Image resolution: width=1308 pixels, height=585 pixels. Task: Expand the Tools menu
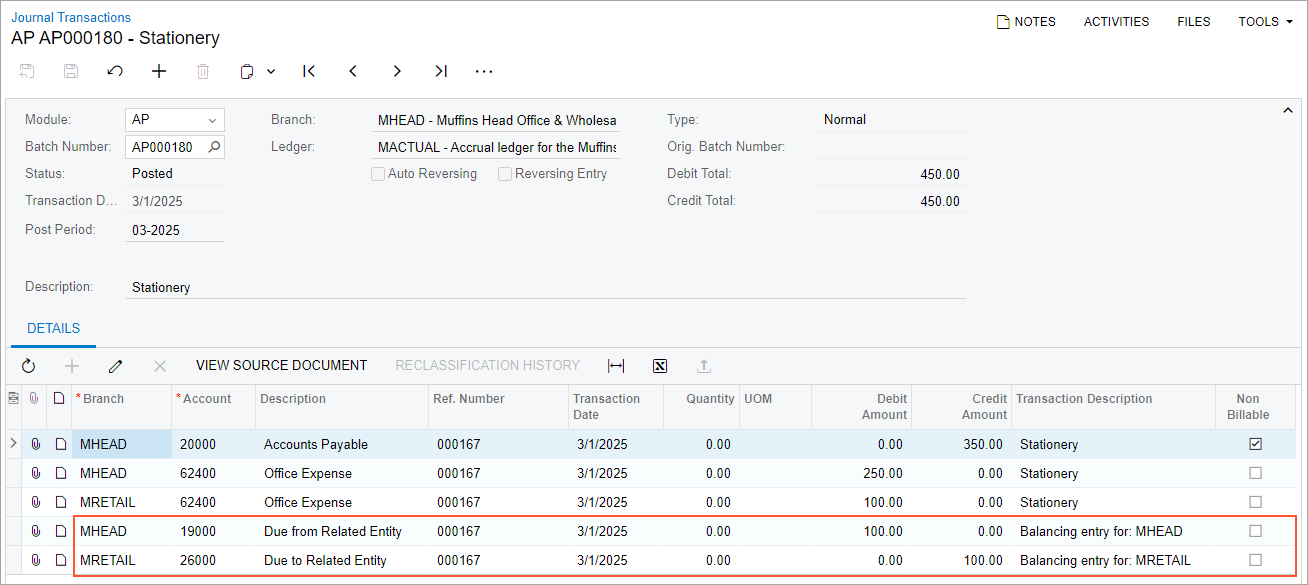[1265, 21]
